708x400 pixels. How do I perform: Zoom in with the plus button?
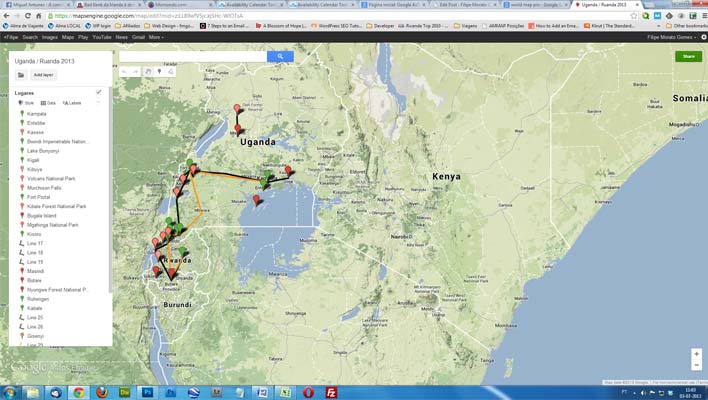tap(696, 354)
